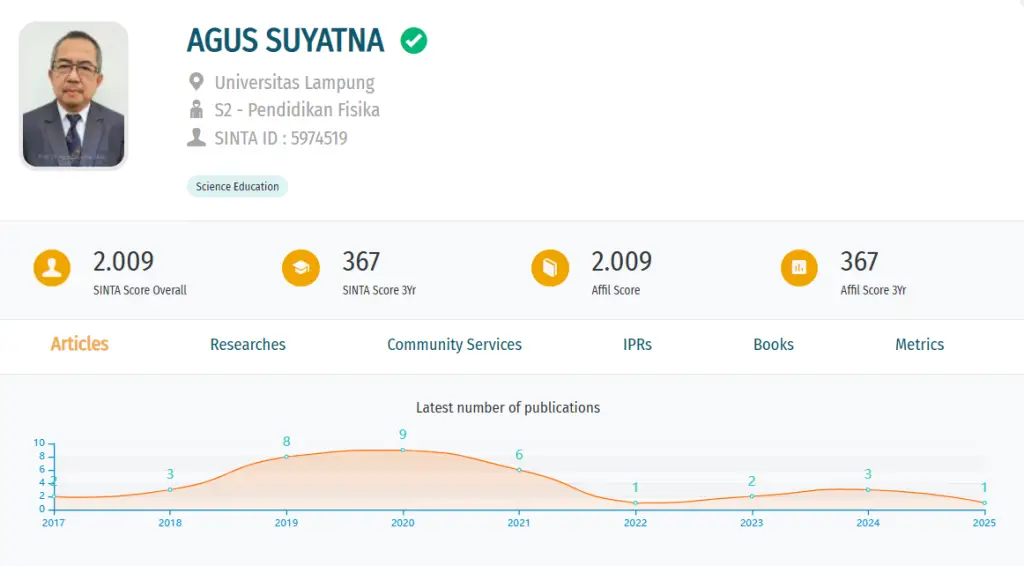Image resolution: width=1024 pixels, height=566 pixels.
Task: Go to the Books tab
Action: pos(773,345)
